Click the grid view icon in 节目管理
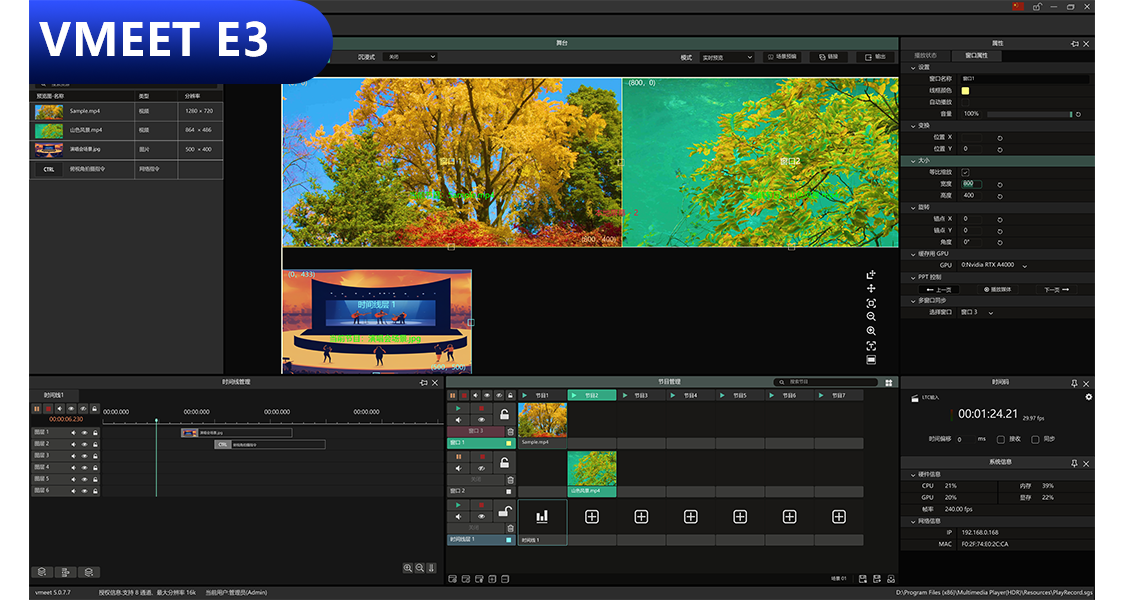This screenshot has width=1124, height=600. 889,382
